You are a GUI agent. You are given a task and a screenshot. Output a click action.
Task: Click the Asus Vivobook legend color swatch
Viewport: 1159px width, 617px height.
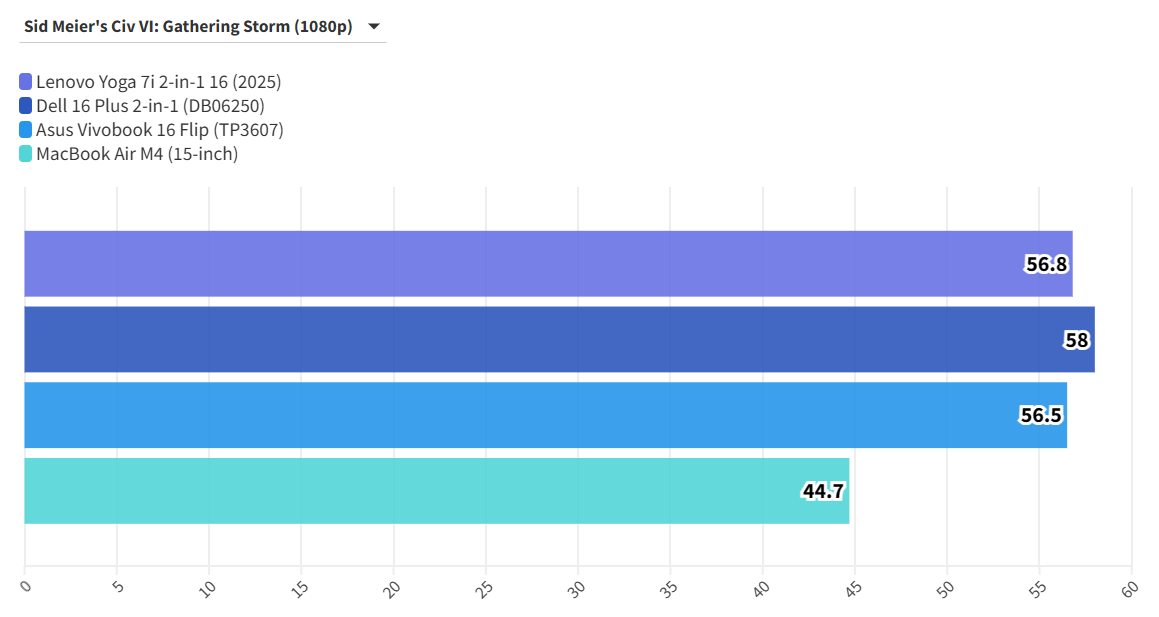(x=26, y=130)
